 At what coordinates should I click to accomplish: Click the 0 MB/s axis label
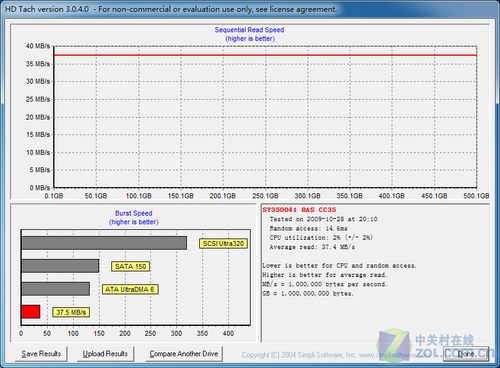pyautogui.click(x=40, y=188)
